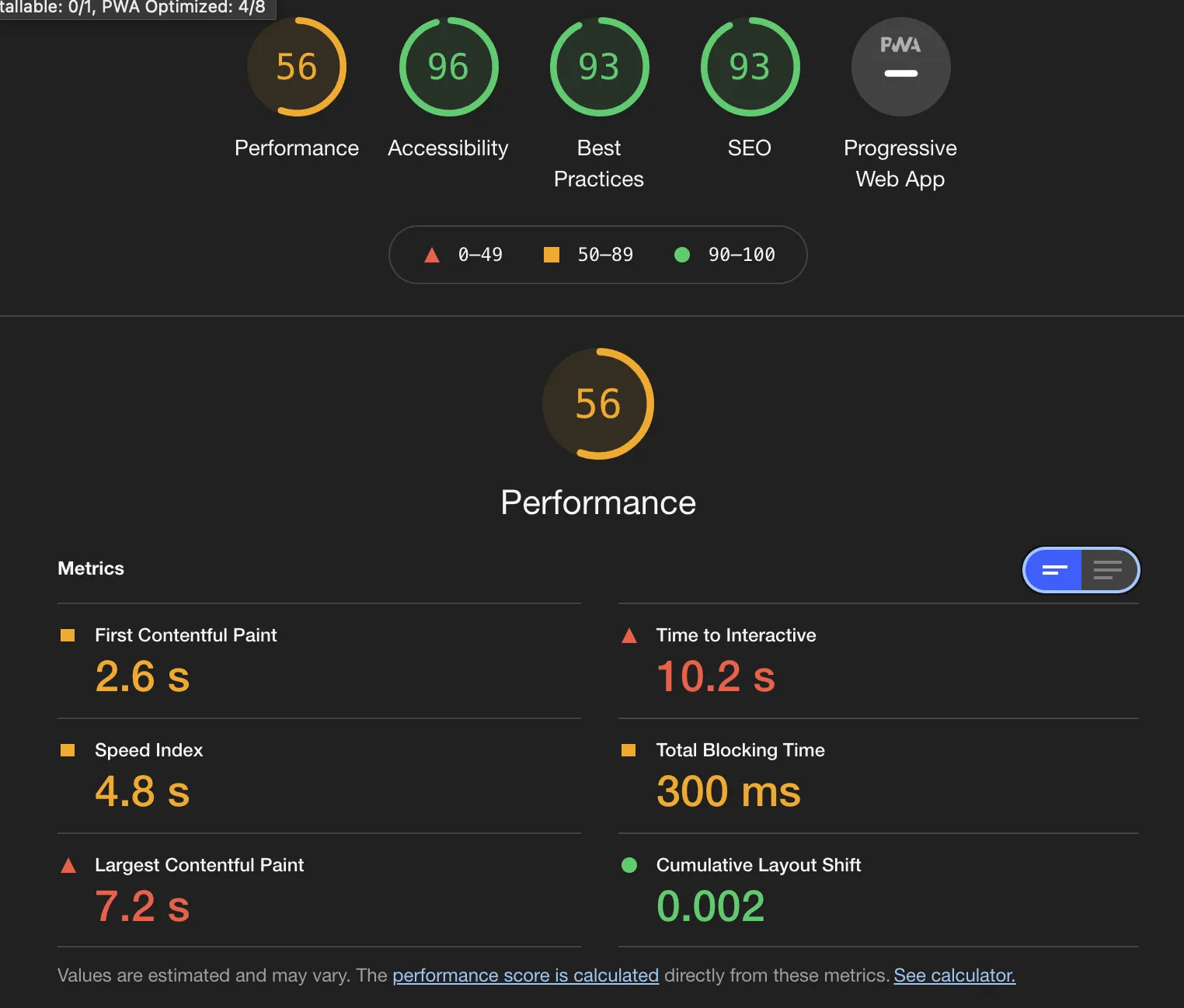Click the orange 50–89 legend square
The height and width of the screenshot is (1008, 1184).
click(x=552, y=255)
